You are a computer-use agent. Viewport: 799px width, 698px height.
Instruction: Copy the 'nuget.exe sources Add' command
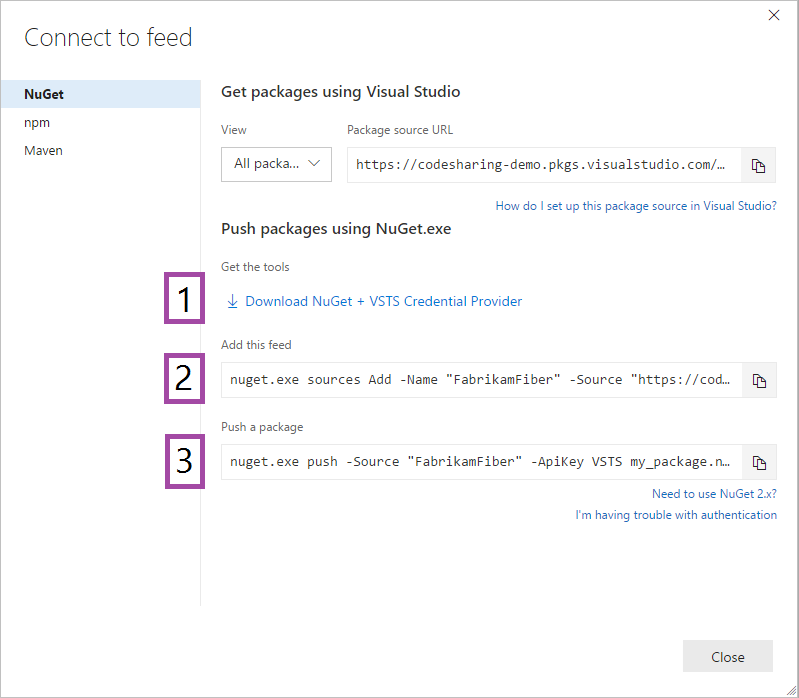[759, 381]
